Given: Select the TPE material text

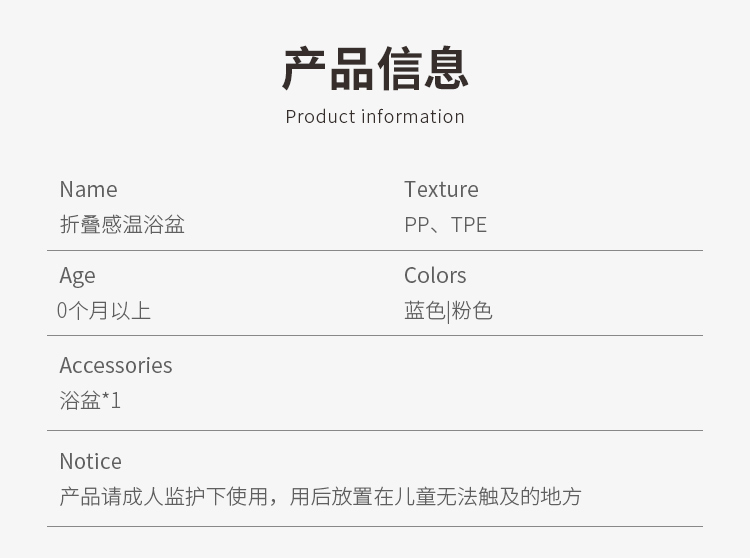Looking at the screenshot, I should (x=469, y=225).
